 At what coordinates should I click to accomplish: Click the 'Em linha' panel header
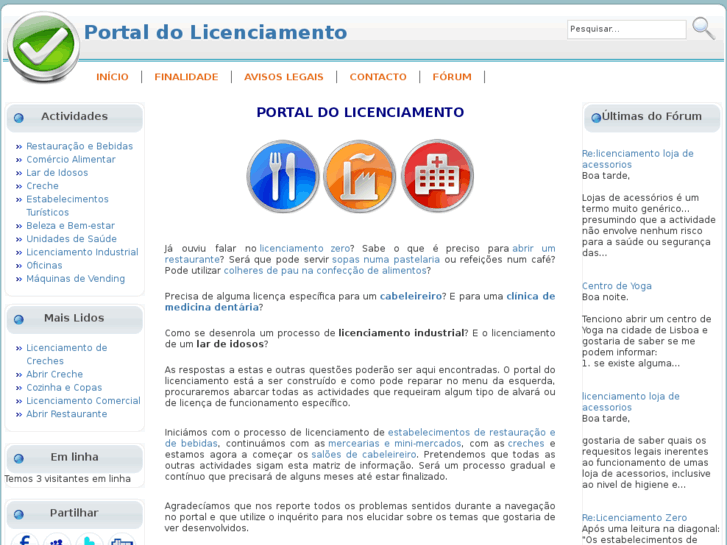pos(75,458)
